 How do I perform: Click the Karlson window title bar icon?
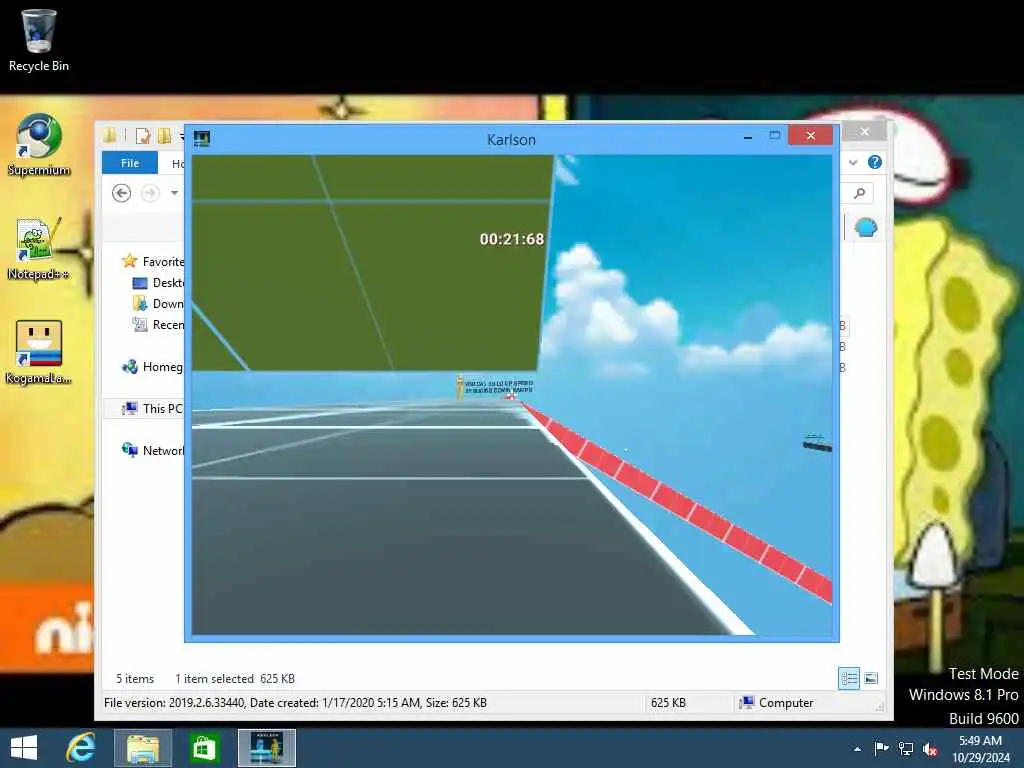click(x=202, y=138)
